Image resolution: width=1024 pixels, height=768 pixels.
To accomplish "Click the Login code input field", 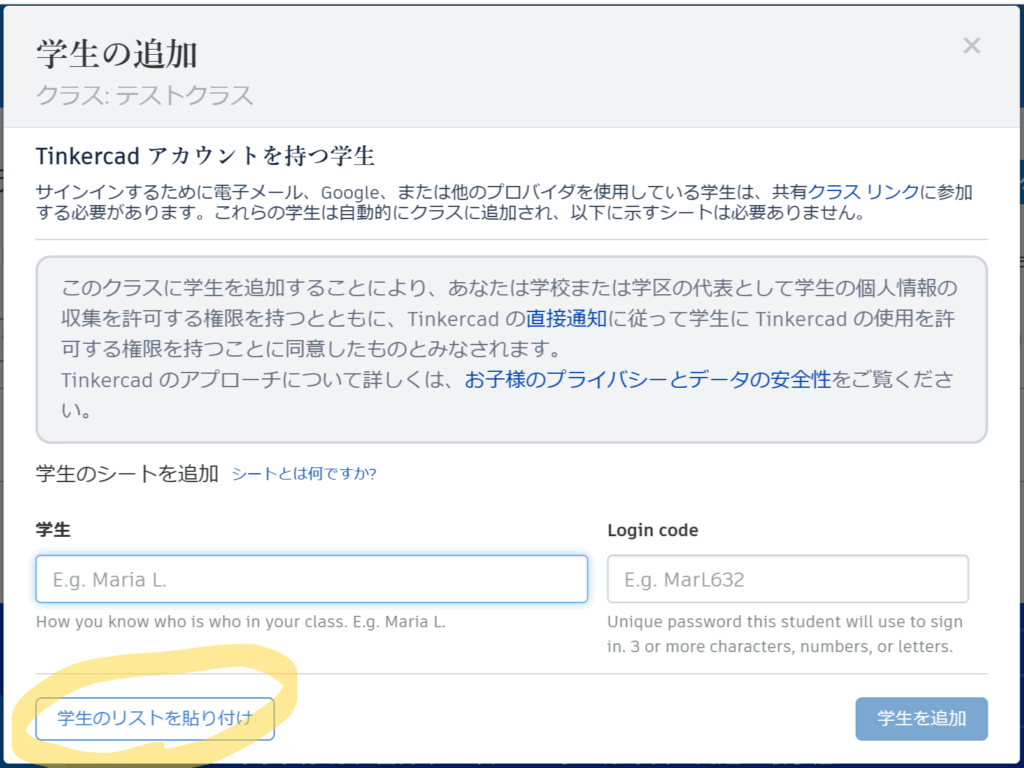I will click(788, 579).
